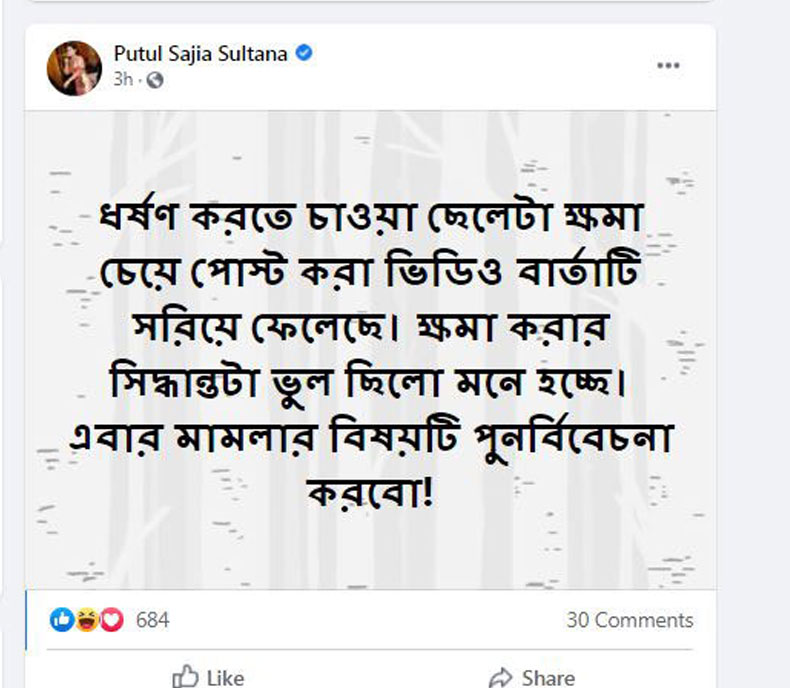The height and width of the screenshot is (688, 790).
Task: Click the red Love heart reaction
Action: [111, 620]
